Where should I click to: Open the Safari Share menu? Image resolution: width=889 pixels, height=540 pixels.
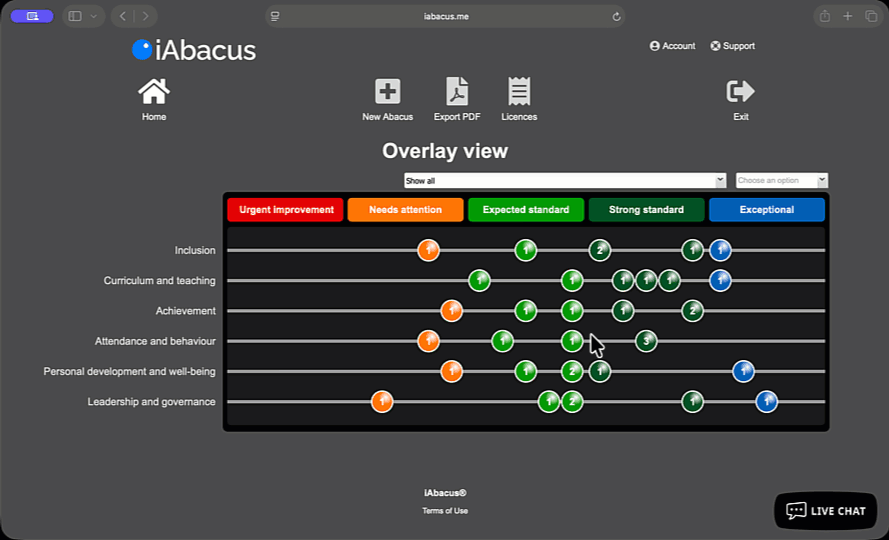(x=825, y=16)
